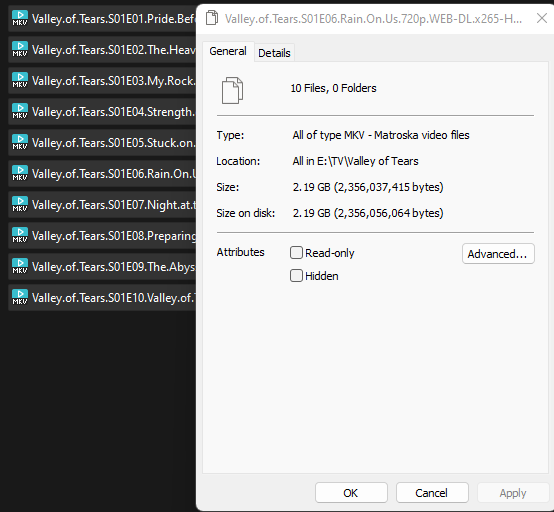Click the document icon in the Properties title bar
The width and height of the screenshot is (554, 512).
212,18
